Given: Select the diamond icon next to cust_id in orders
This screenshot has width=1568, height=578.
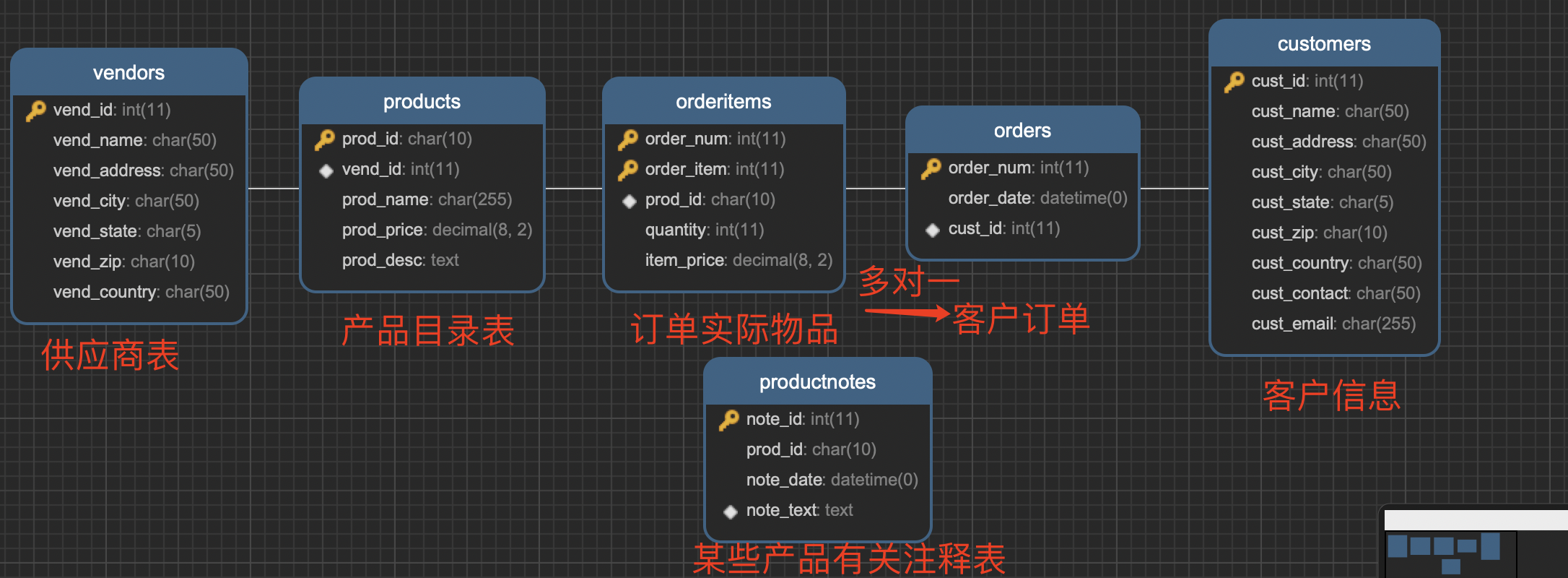Looking at the screenshot, I should [933, 230].
